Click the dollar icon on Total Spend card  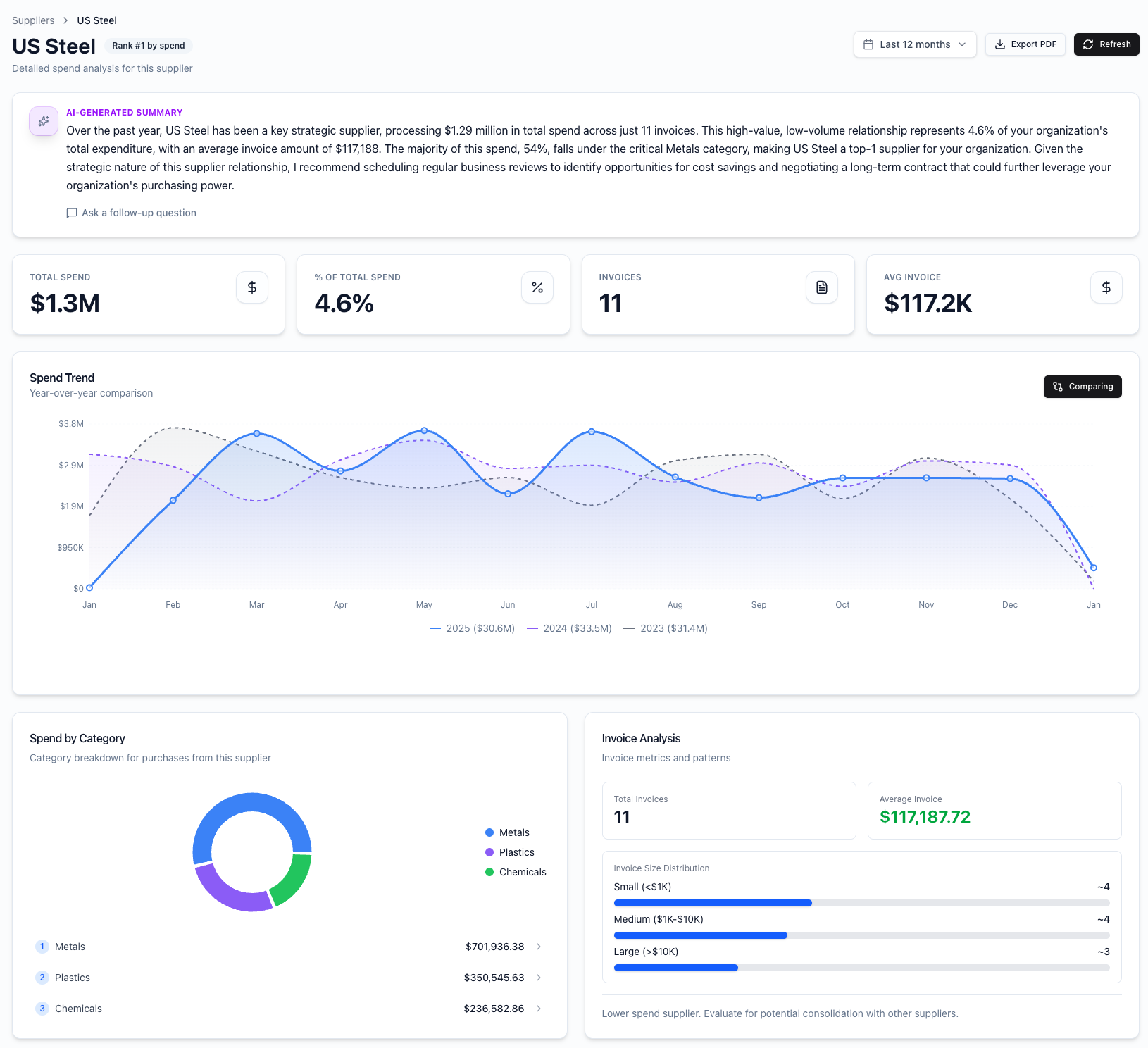251,287
